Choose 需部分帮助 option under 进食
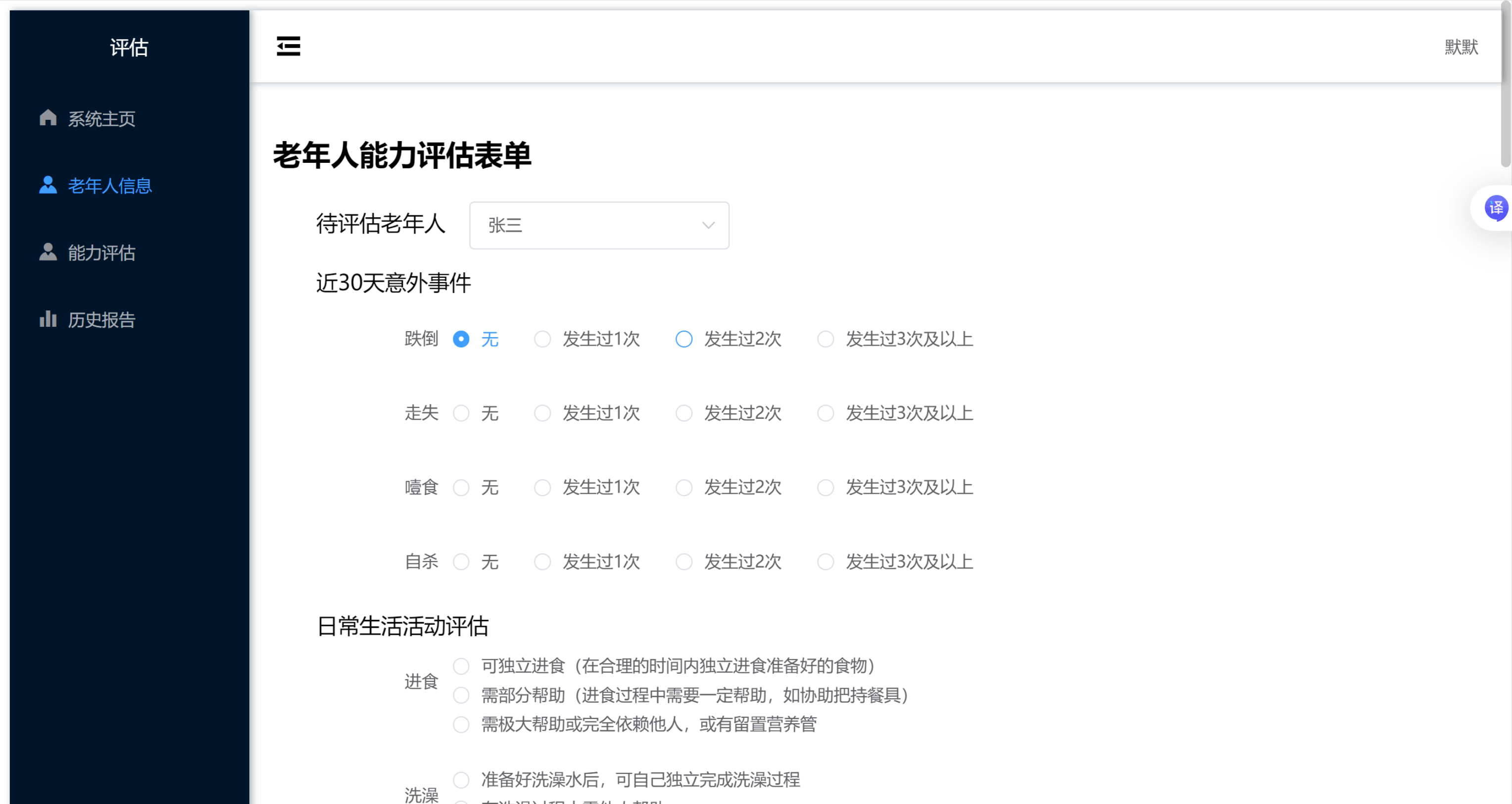The height and width of the screenshot is (804, 1512). coord(461,696)
